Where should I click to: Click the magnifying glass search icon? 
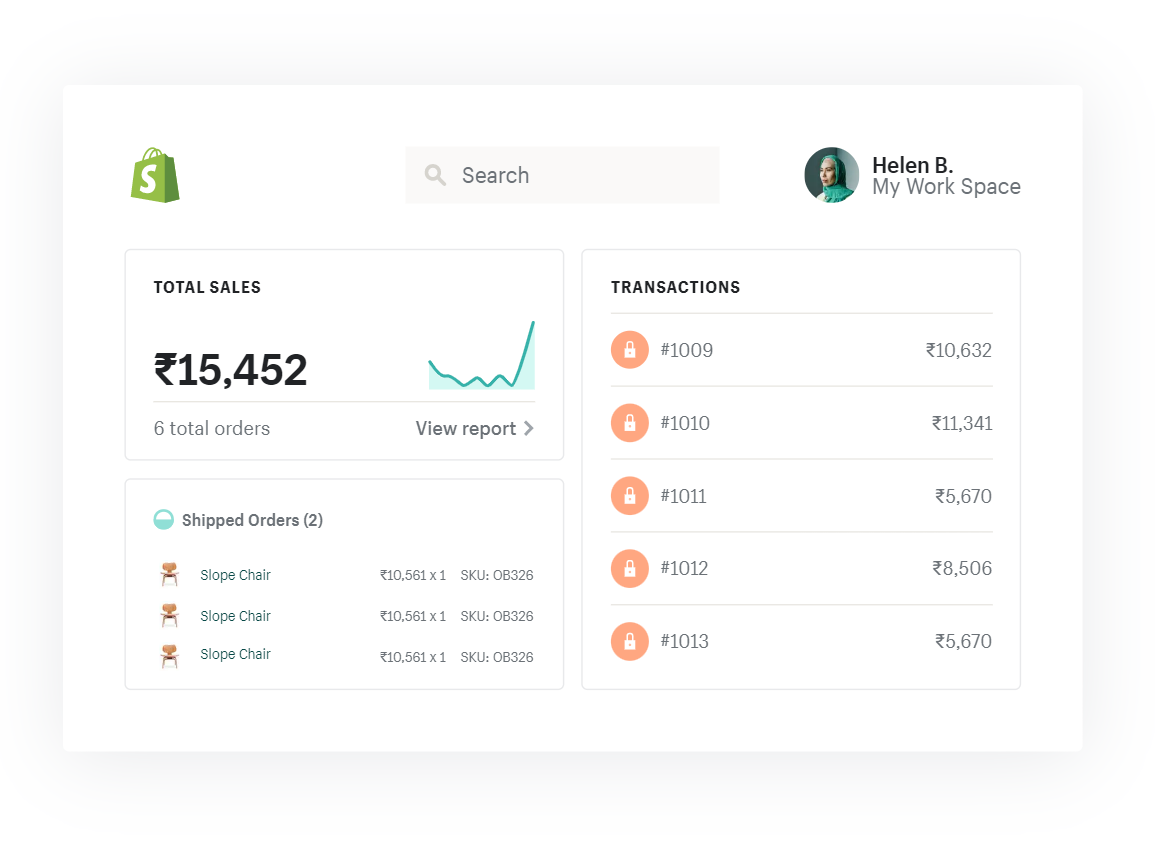click(x=435, y=175)
